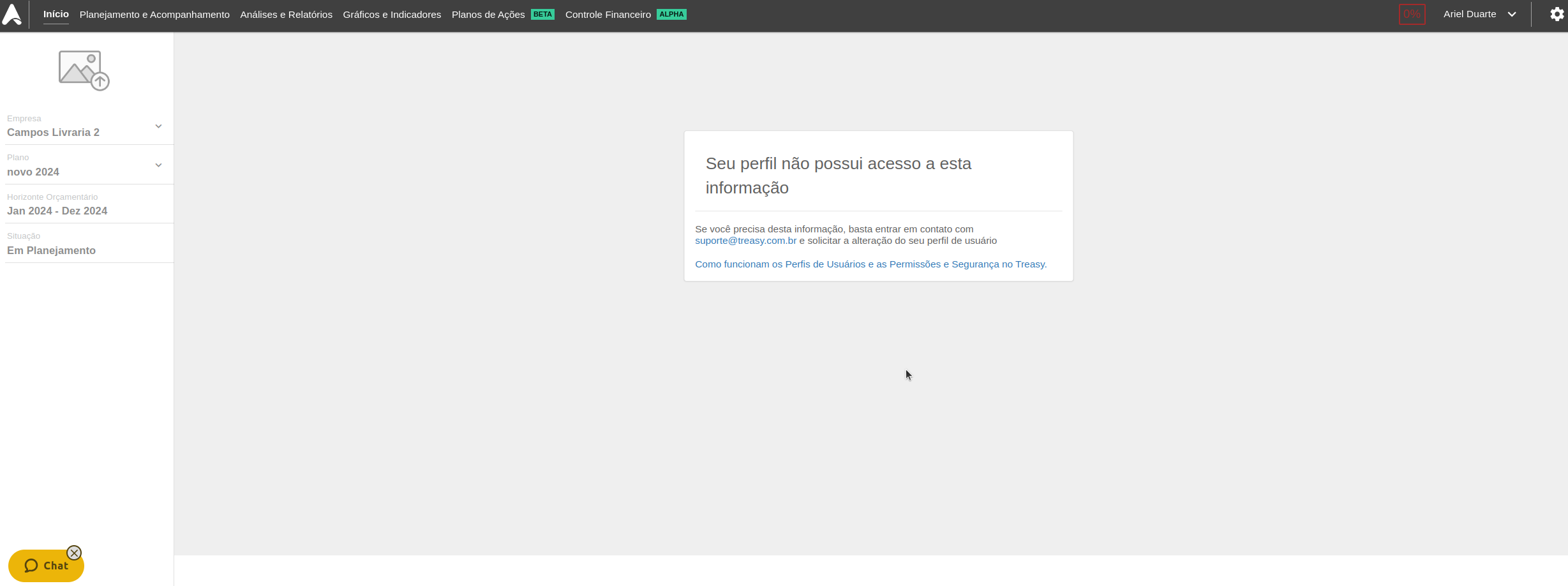The image size is (1568, 586).
Task: Click the Treasy logo icon
Action: [12, 14]
